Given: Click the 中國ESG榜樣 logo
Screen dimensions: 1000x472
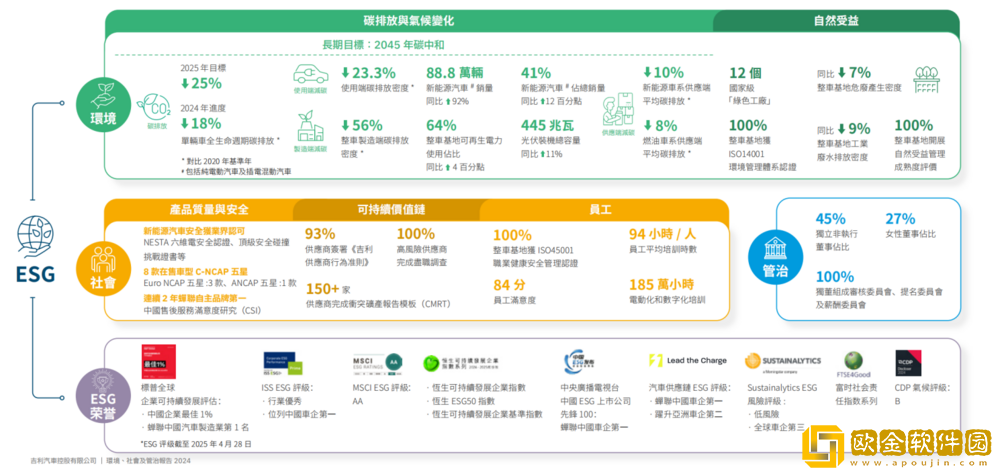Looking at the screenshot, I should coord(579,361).
